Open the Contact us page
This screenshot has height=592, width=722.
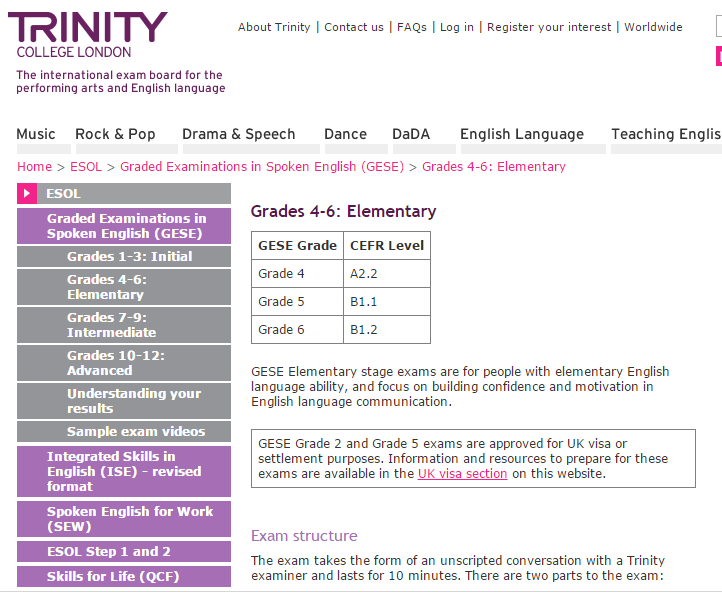354,27
